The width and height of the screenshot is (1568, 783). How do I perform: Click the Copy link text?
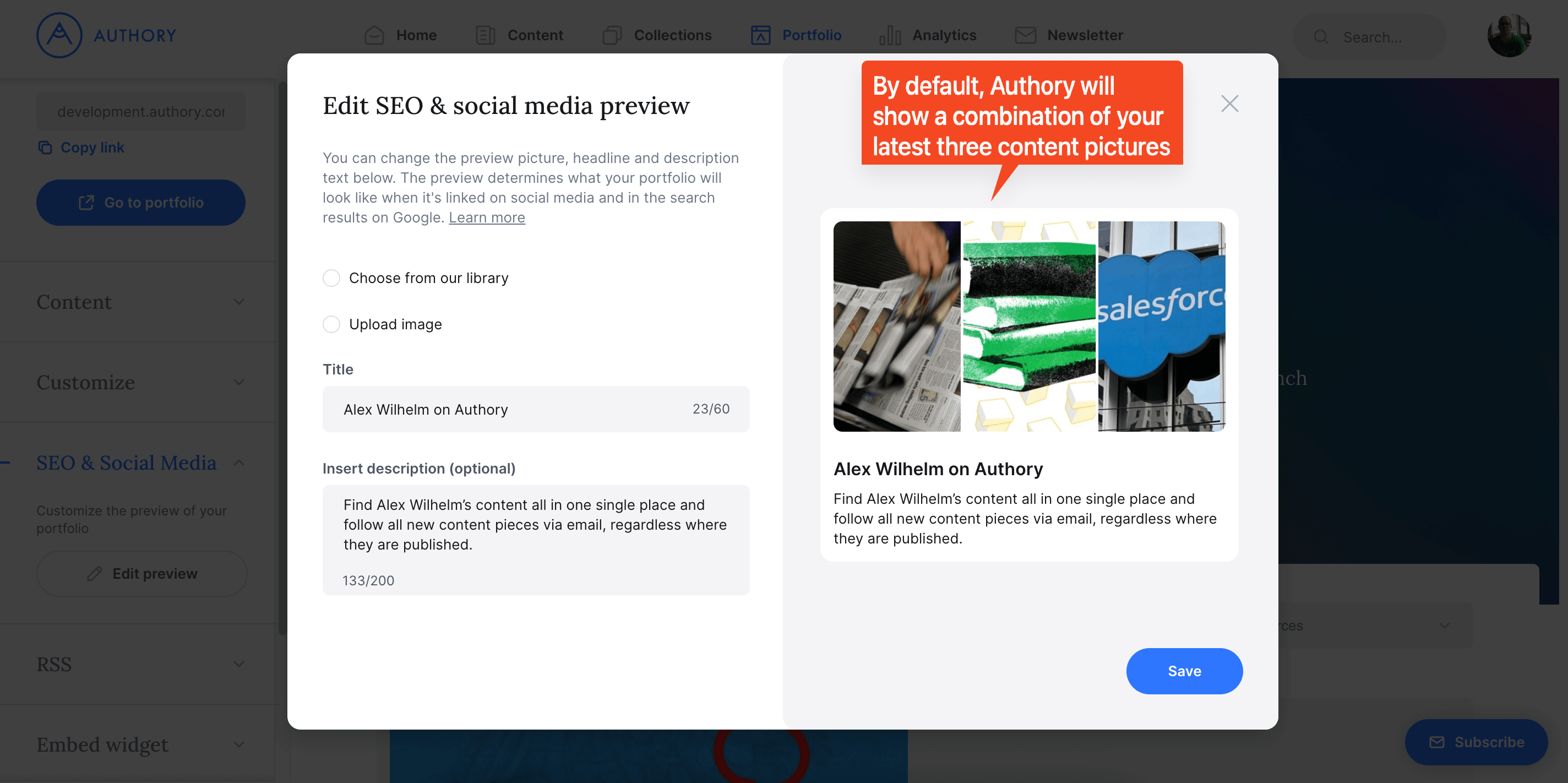point(92,148)
